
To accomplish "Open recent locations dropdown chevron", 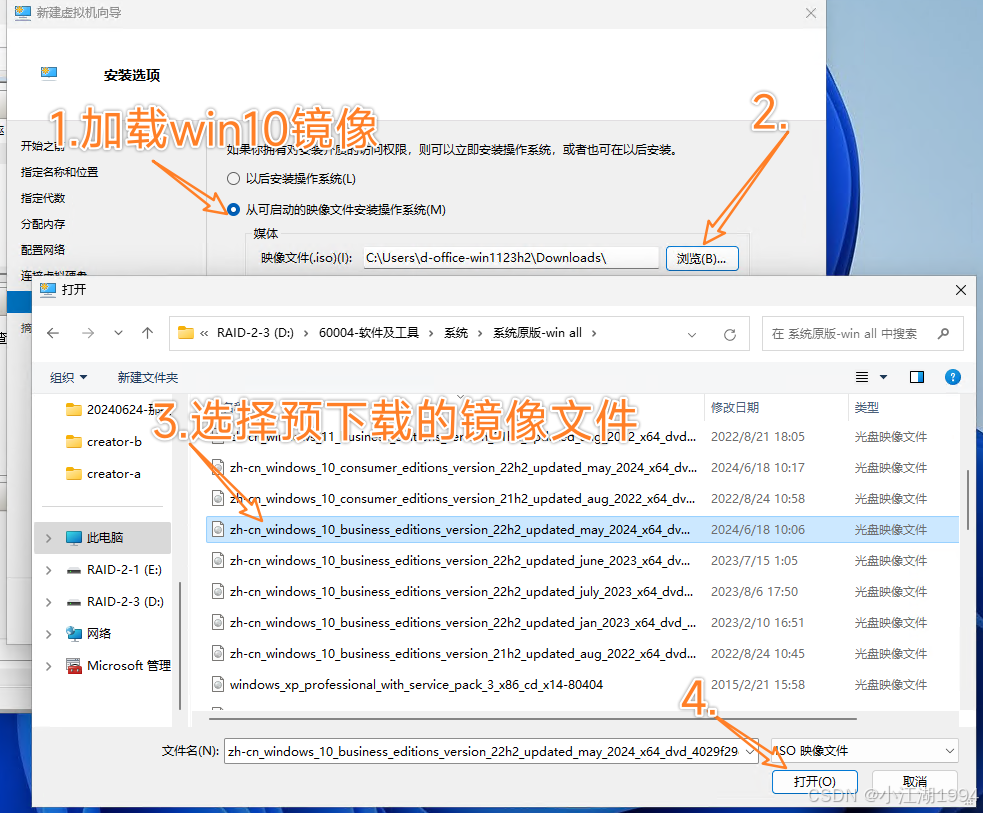I will tap(118, 333).
